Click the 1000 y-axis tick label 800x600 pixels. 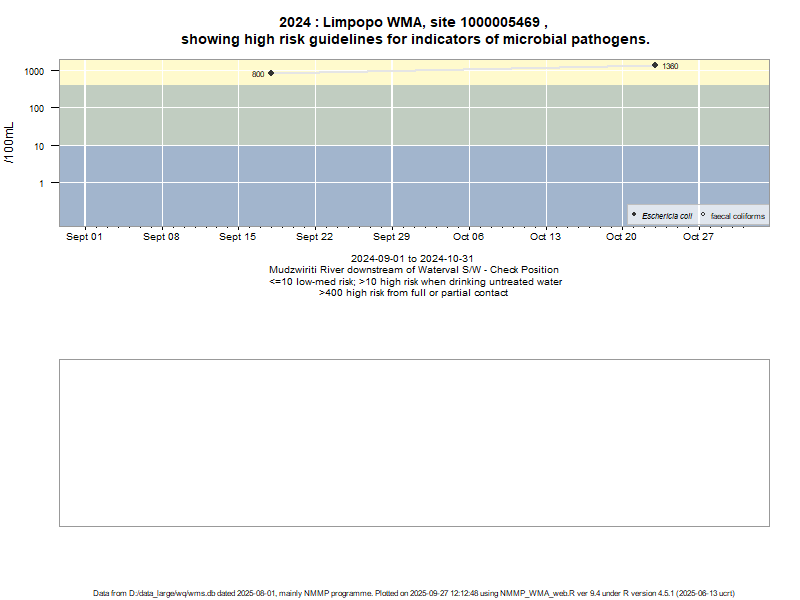click(34, 72)
